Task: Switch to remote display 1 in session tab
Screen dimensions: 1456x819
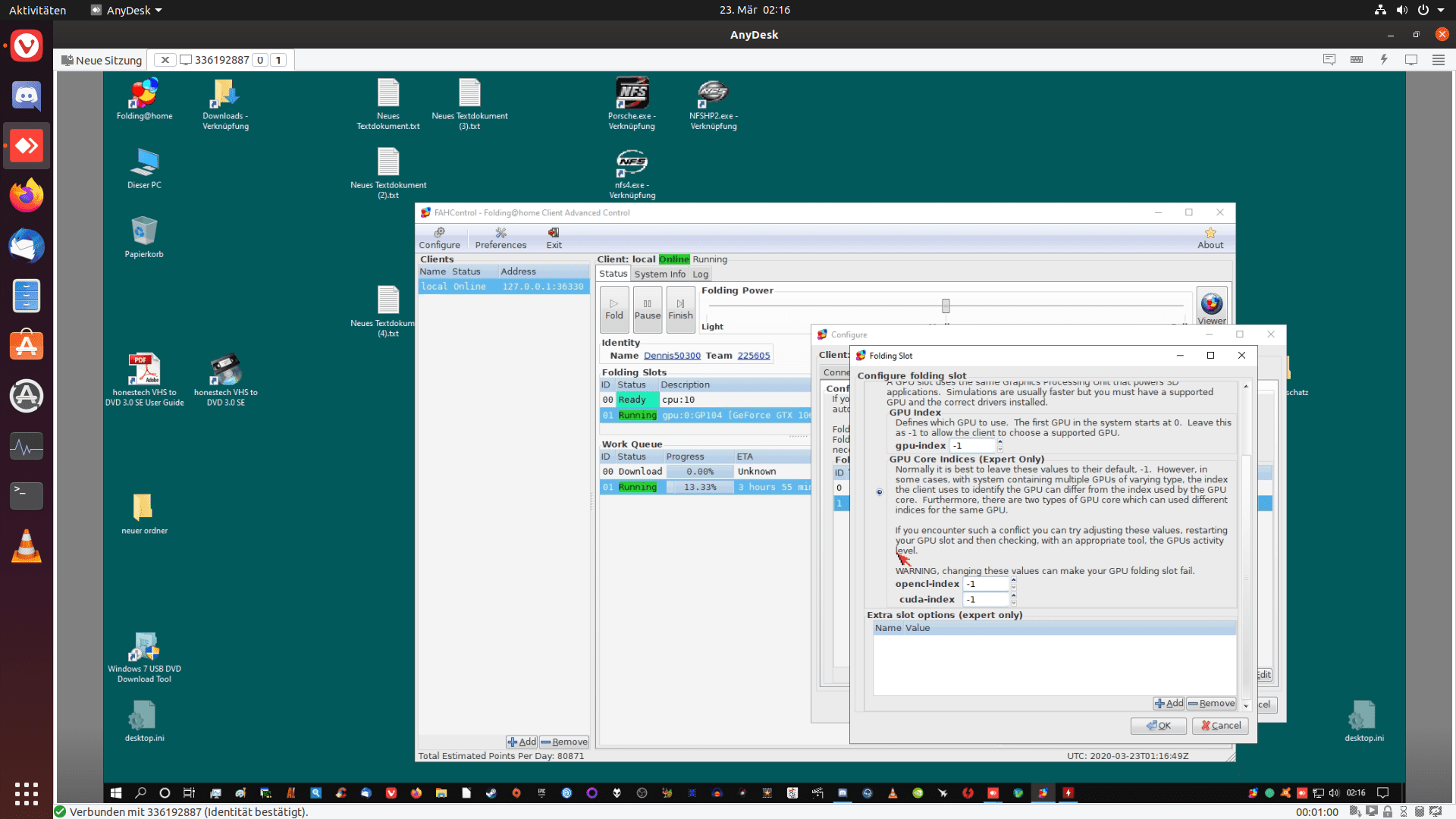Action: point(278,60)
